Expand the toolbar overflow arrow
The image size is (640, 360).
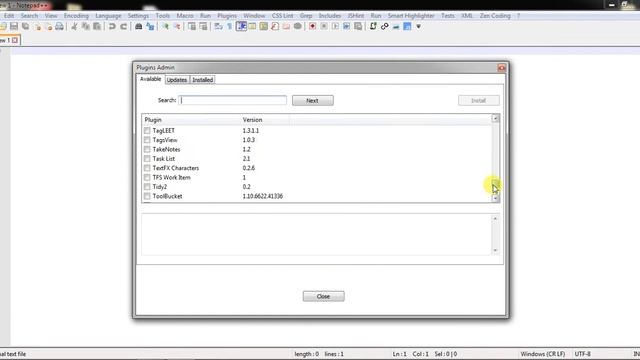click(418, 27)
